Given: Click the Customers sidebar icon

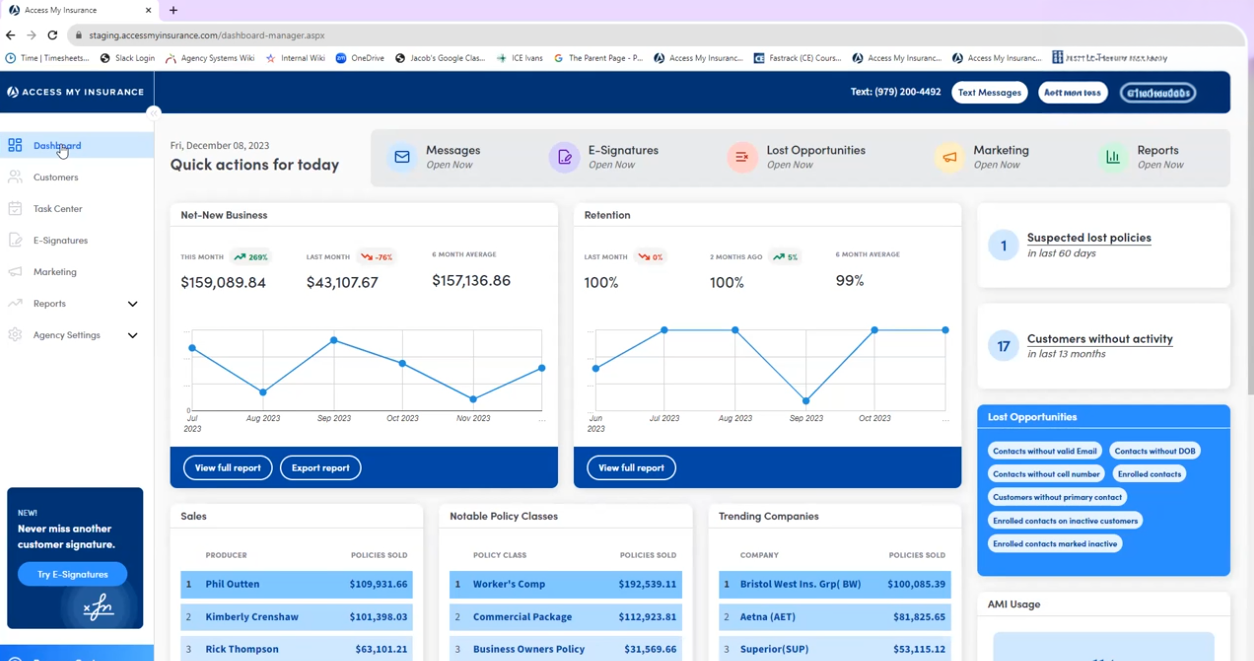Looking at the screenshot, I should pos(15,177).
